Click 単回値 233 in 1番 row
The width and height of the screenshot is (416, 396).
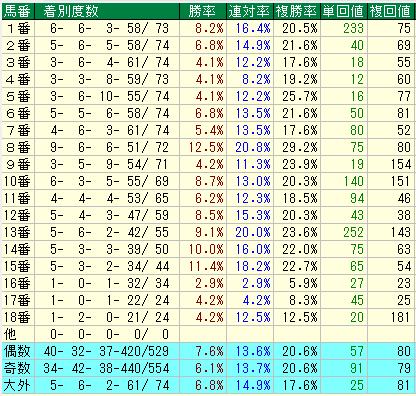pos(353,29)
